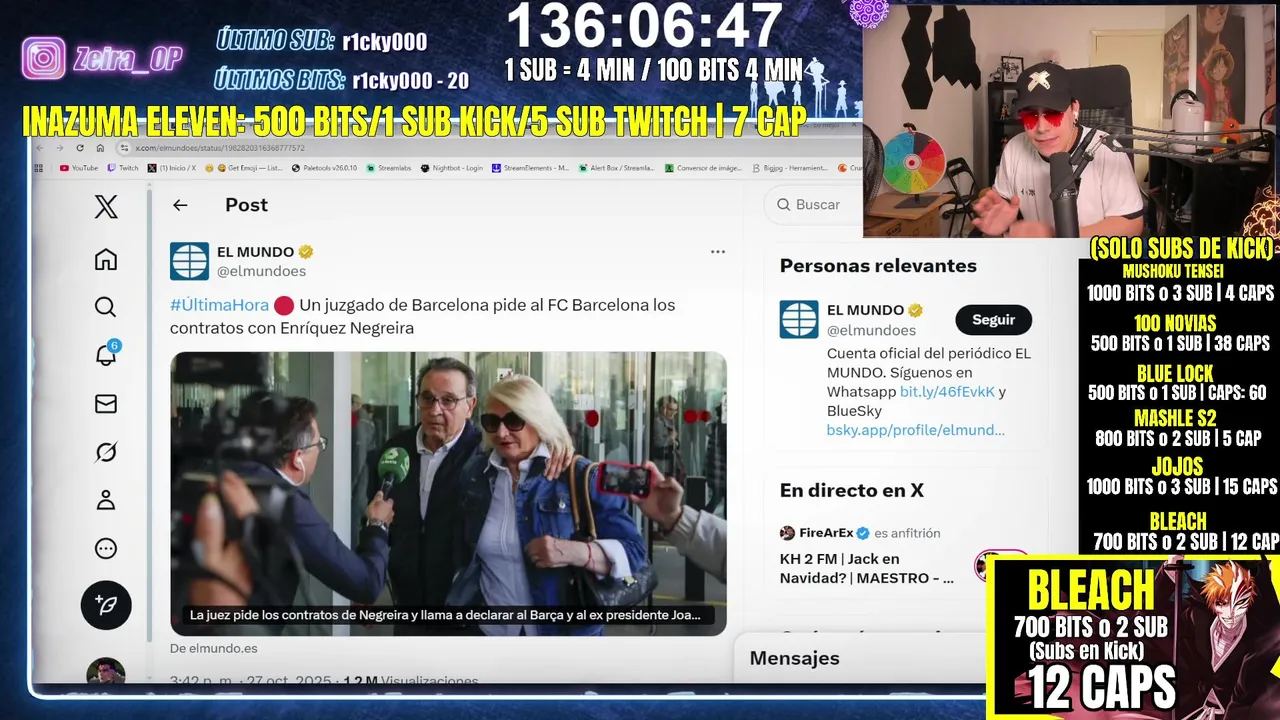Open the bit.ly/46fEvkK link
The height and width of the screenshot is (720, 1280).
pos(947,391)
